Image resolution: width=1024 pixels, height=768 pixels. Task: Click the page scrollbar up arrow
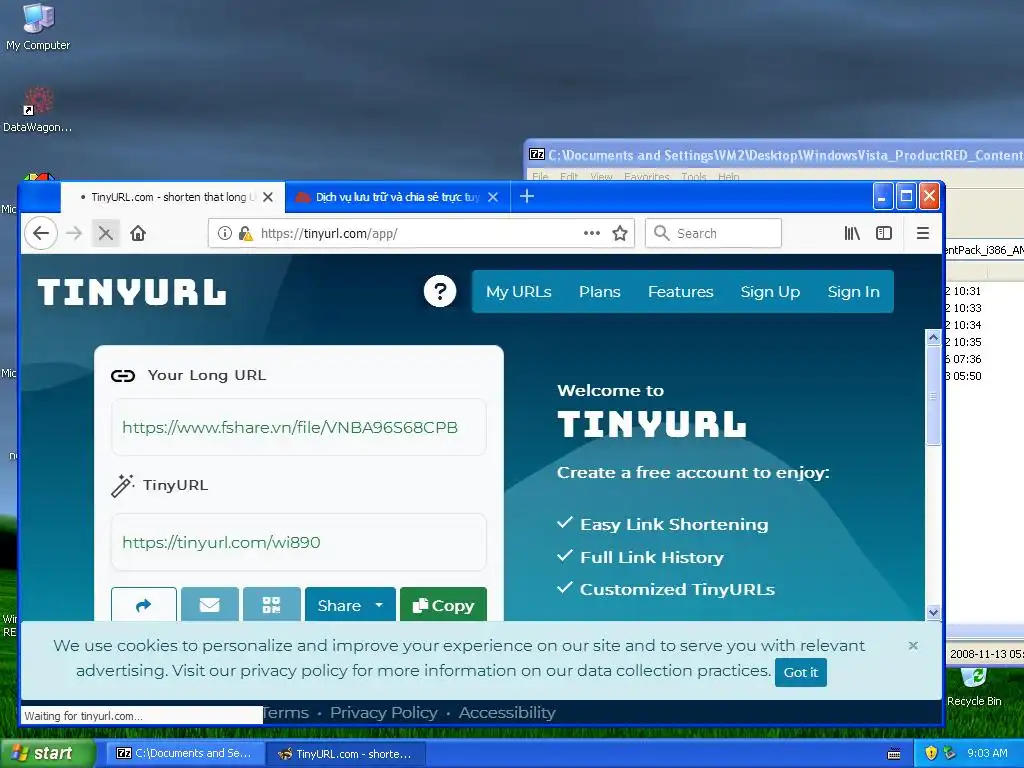[933, 338]
